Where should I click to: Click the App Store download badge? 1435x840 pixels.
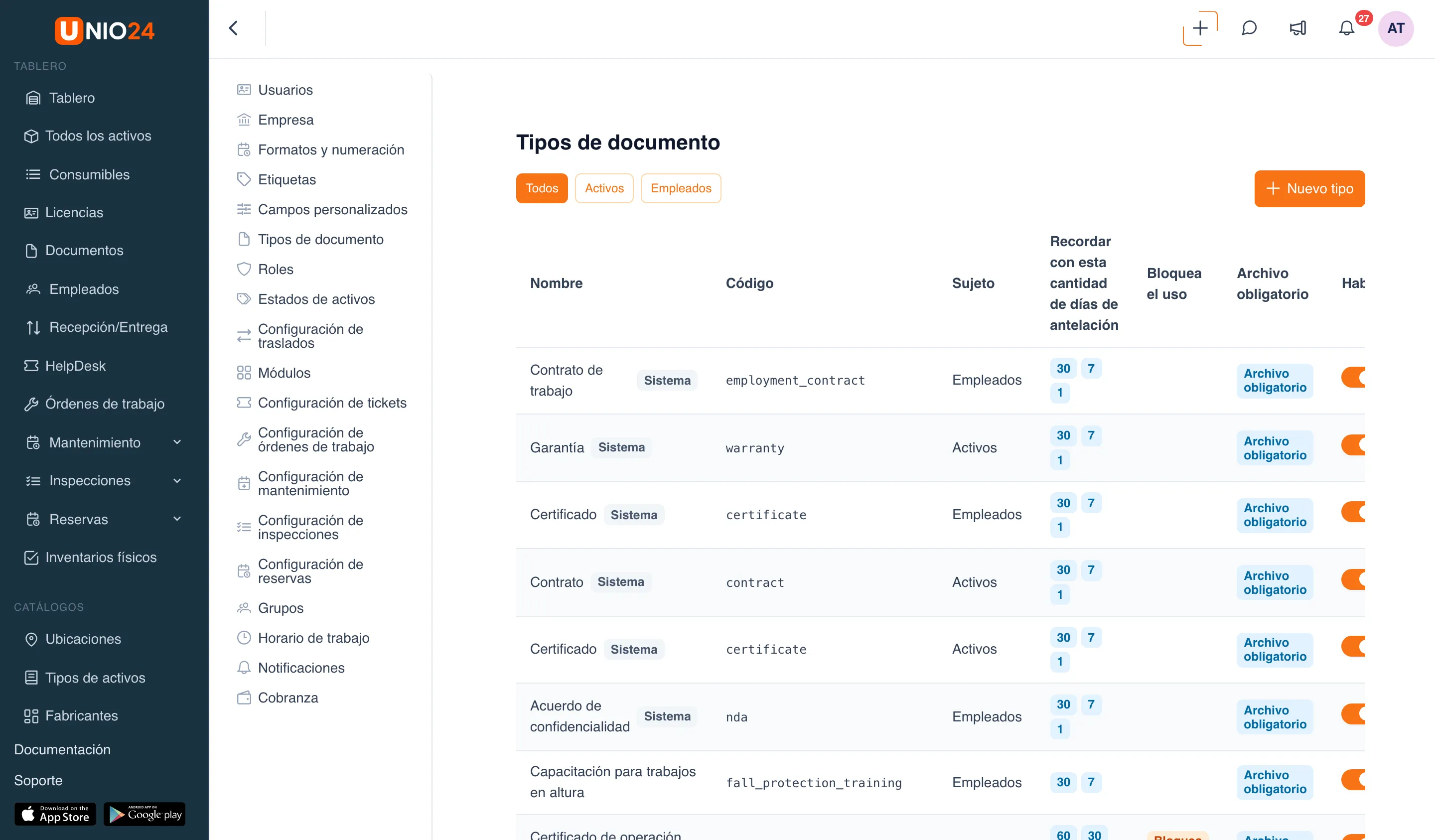[x=55, y=815]
